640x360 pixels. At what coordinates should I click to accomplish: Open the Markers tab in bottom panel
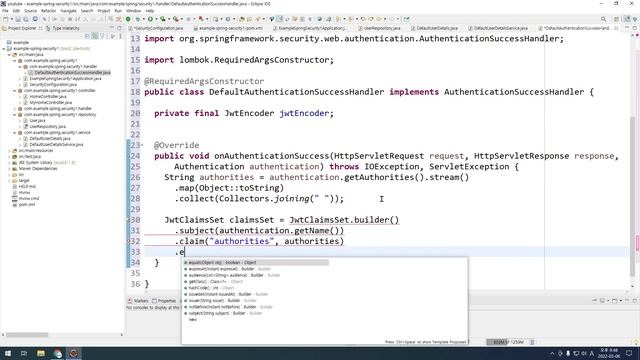point(138,301)
